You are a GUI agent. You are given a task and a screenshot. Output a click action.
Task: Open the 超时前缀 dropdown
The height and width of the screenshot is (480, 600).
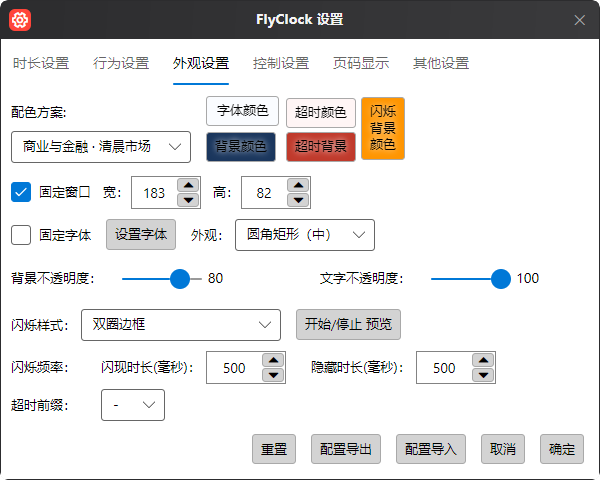coord(133,405)
